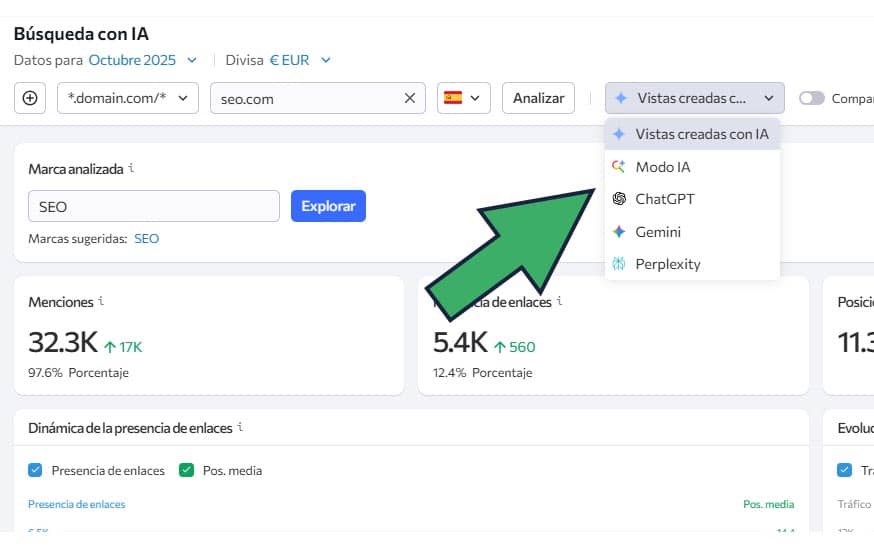874x549 pixels.
Task: Click the 97.6% Porcentaje text
Action: (79, 373)
